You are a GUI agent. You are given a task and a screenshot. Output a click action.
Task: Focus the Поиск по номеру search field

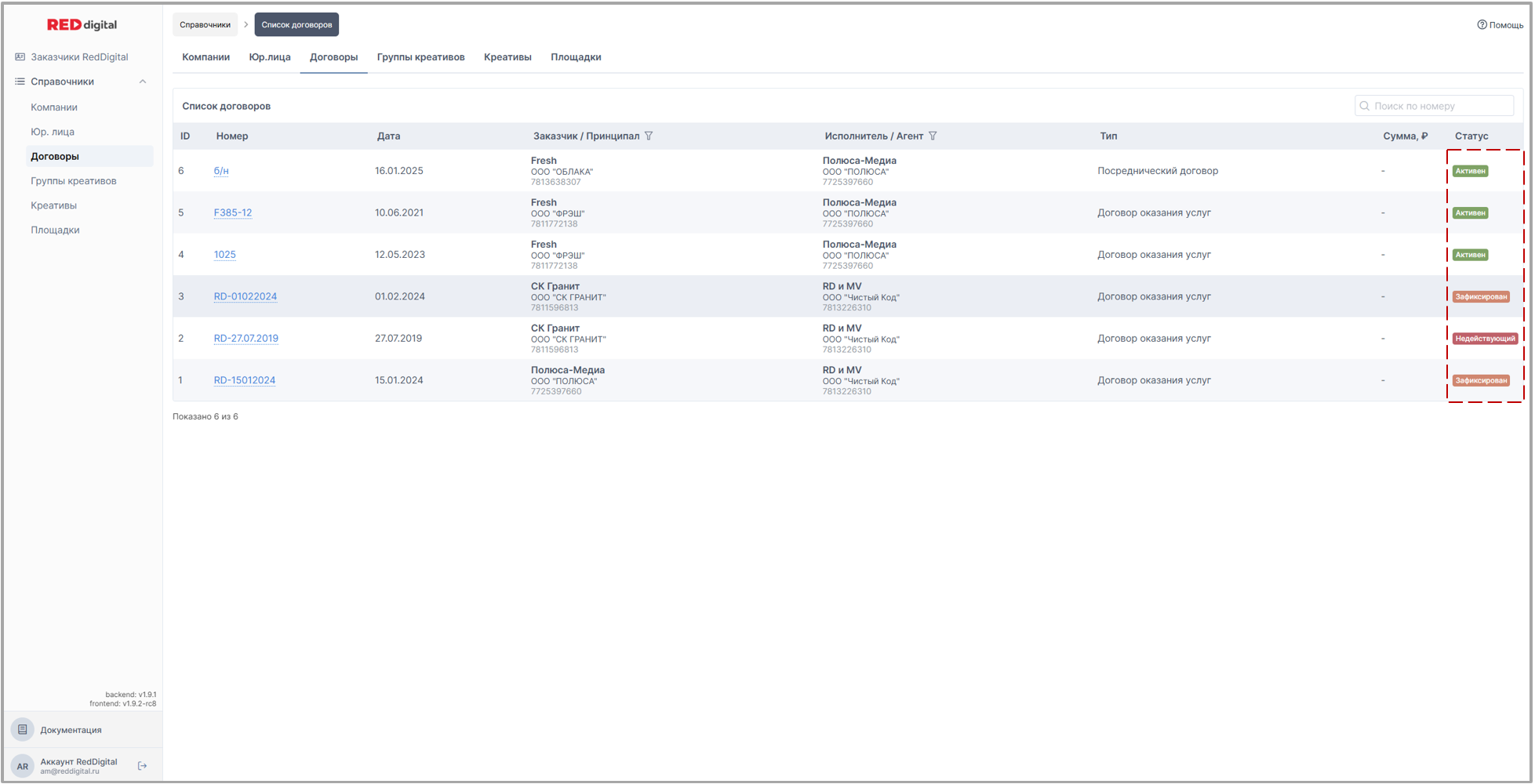(x=1434, y=106)
